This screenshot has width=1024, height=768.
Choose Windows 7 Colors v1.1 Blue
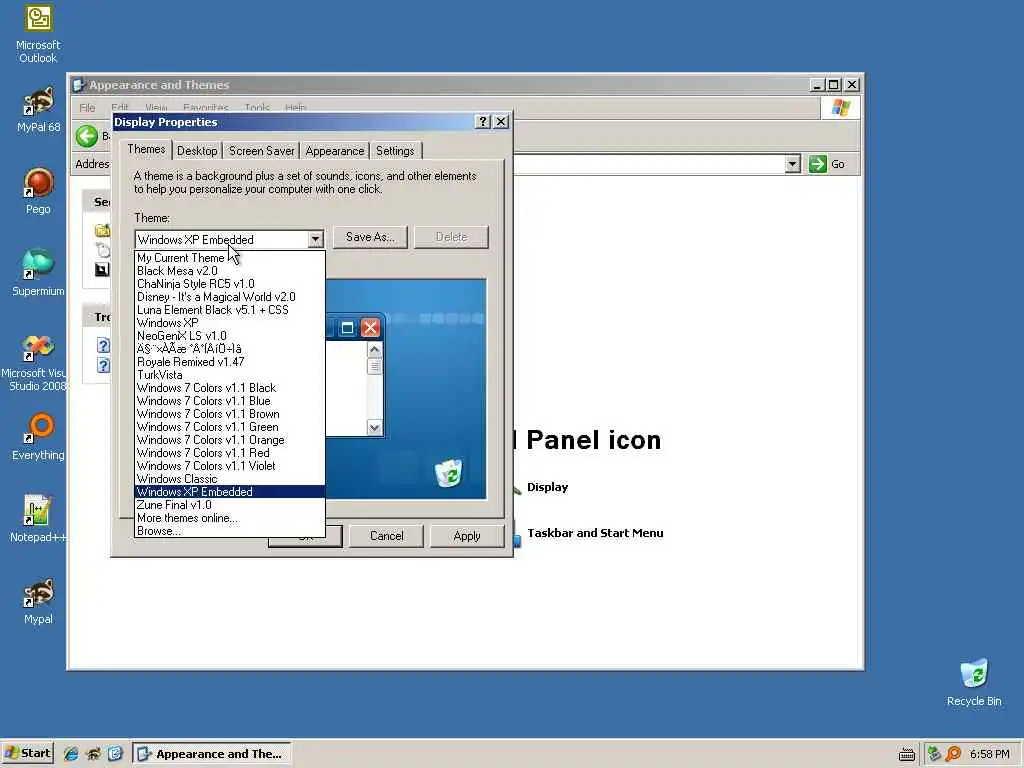click(230, 401)
